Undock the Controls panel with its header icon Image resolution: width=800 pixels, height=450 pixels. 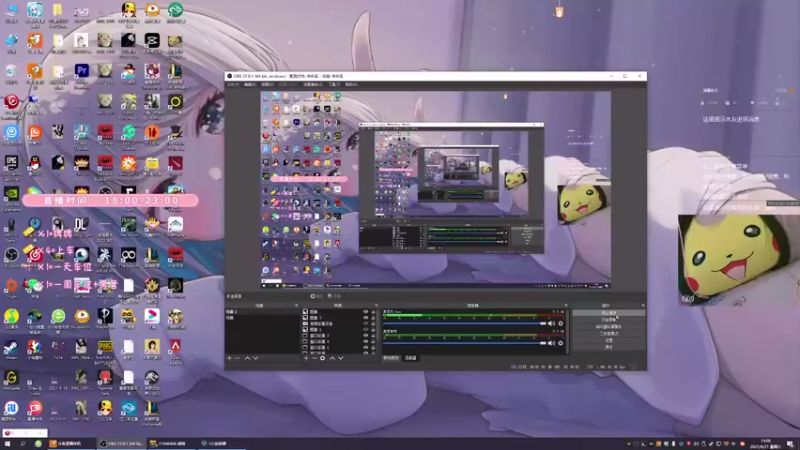(x=643, y=305)
